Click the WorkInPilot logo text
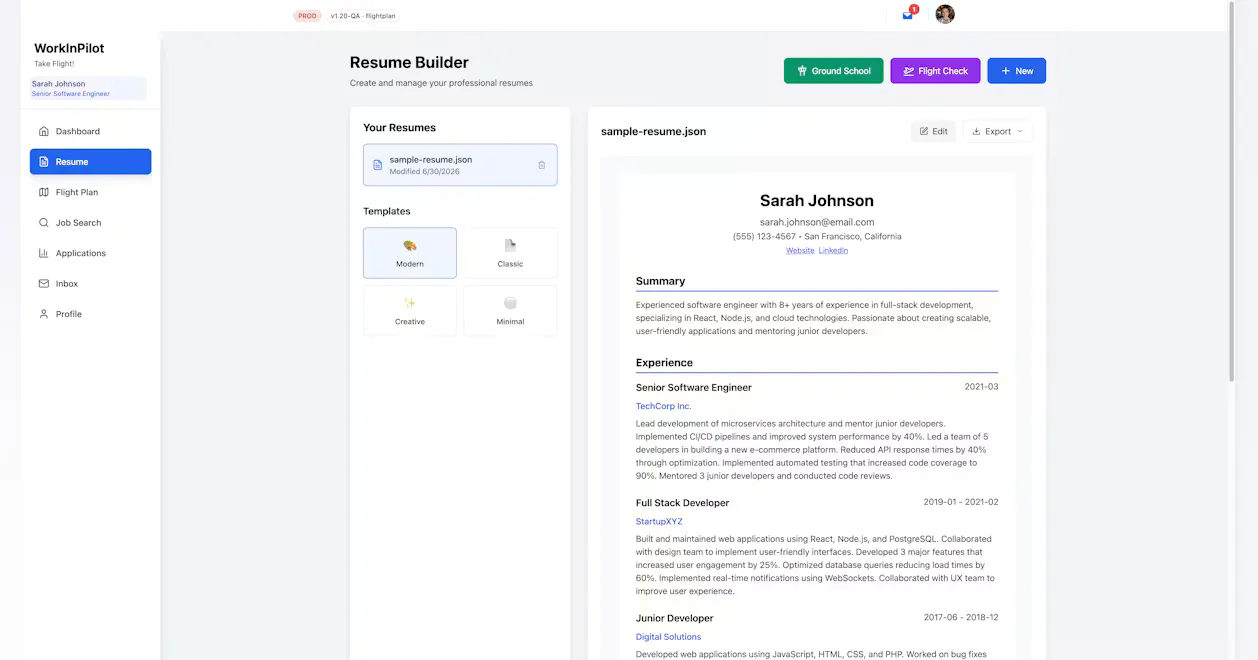Image resolution: width=1258 pixels, height=660 pixels. click(x=69, y=48)
